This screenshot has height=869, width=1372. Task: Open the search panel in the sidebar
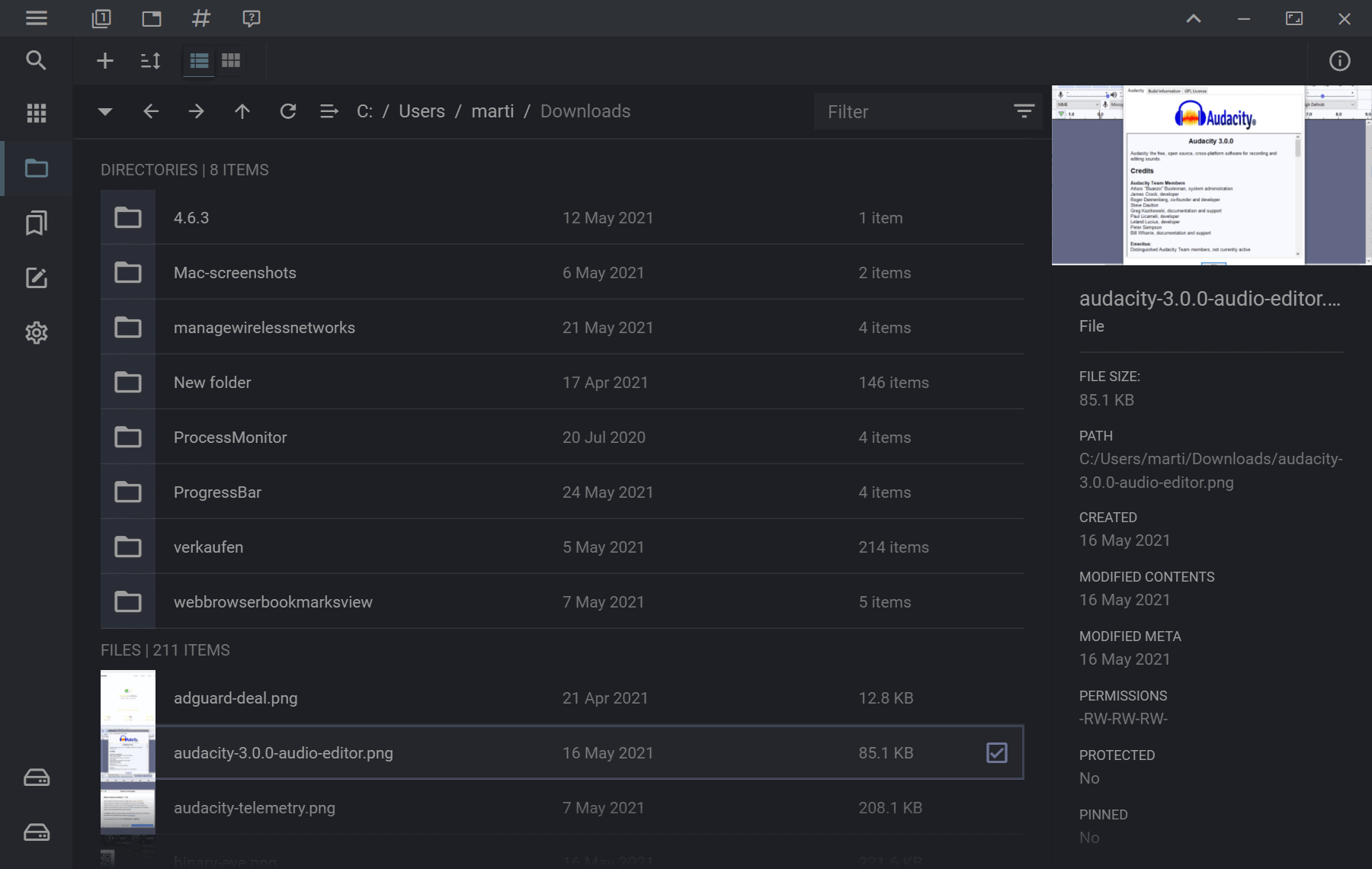[x=36, y=61]
